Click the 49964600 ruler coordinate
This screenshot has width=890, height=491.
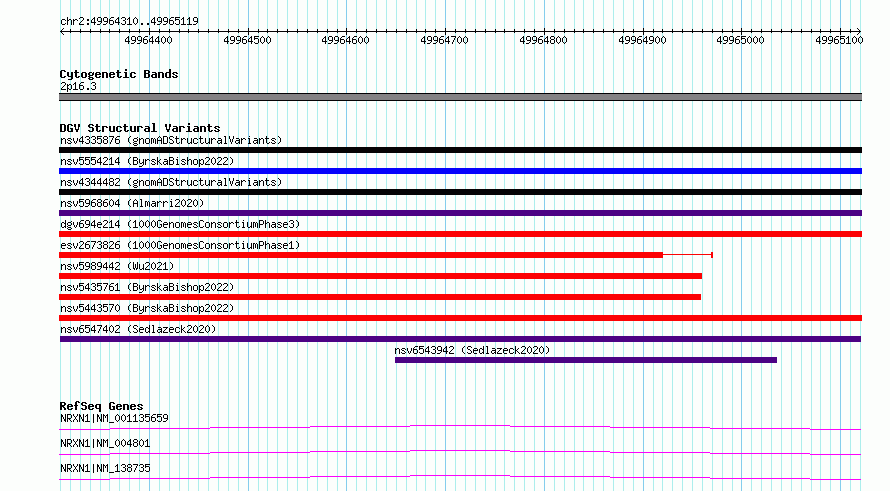[345, 40]
